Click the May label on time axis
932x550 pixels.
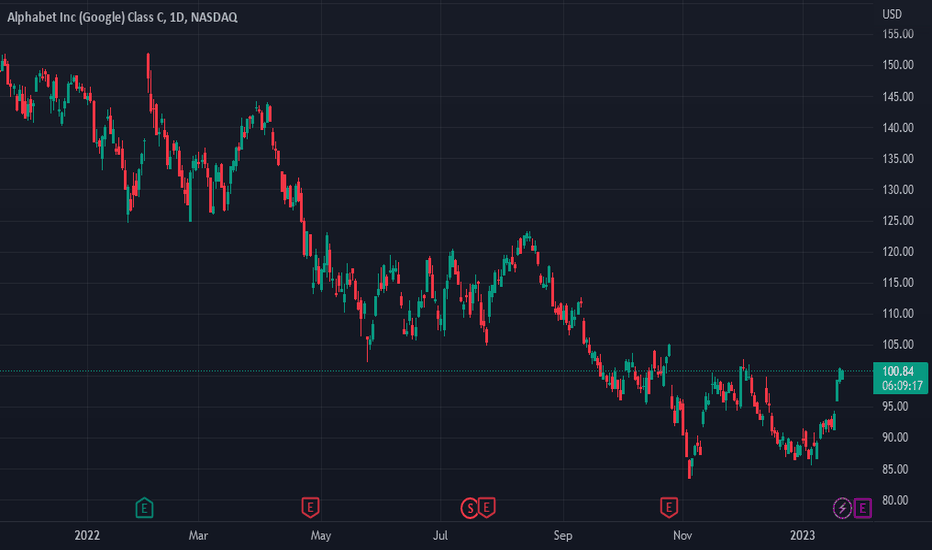click(x=321, y=535)
